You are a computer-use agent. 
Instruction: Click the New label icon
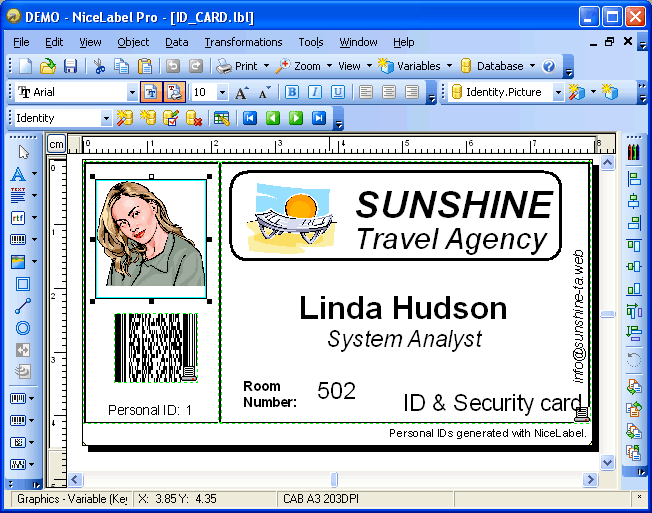tap(26, 66)
